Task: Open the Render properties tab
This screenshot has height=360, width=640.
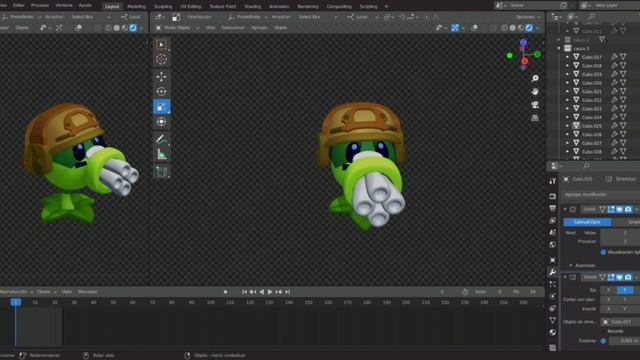Action: pyautogui.click(x=553, y=196)
